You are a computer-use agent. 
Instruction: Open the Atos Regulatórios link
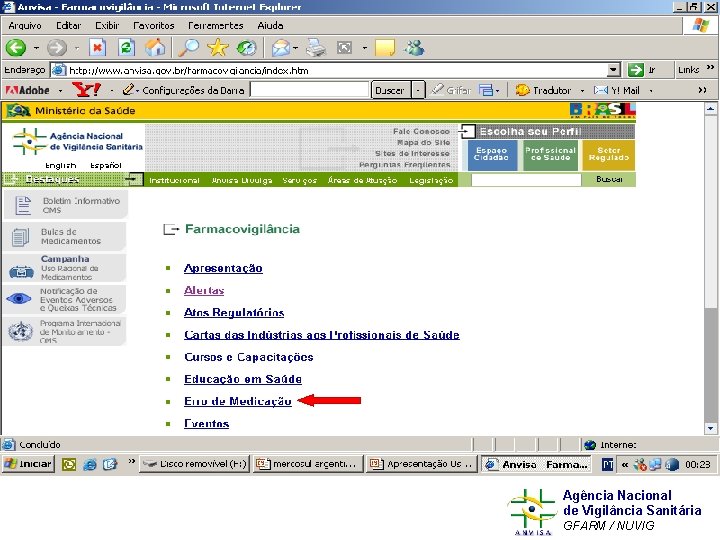click(x=234, y=312)
